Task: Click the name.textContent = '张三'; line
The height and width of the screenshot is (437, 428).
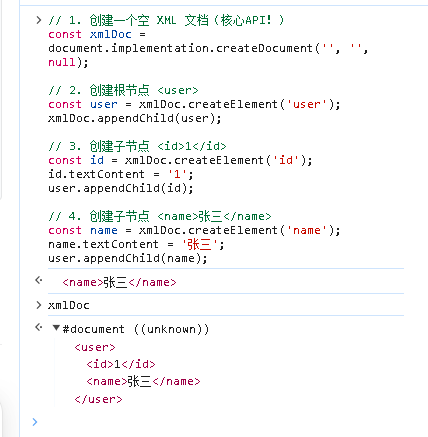Action: pos(136,244)
